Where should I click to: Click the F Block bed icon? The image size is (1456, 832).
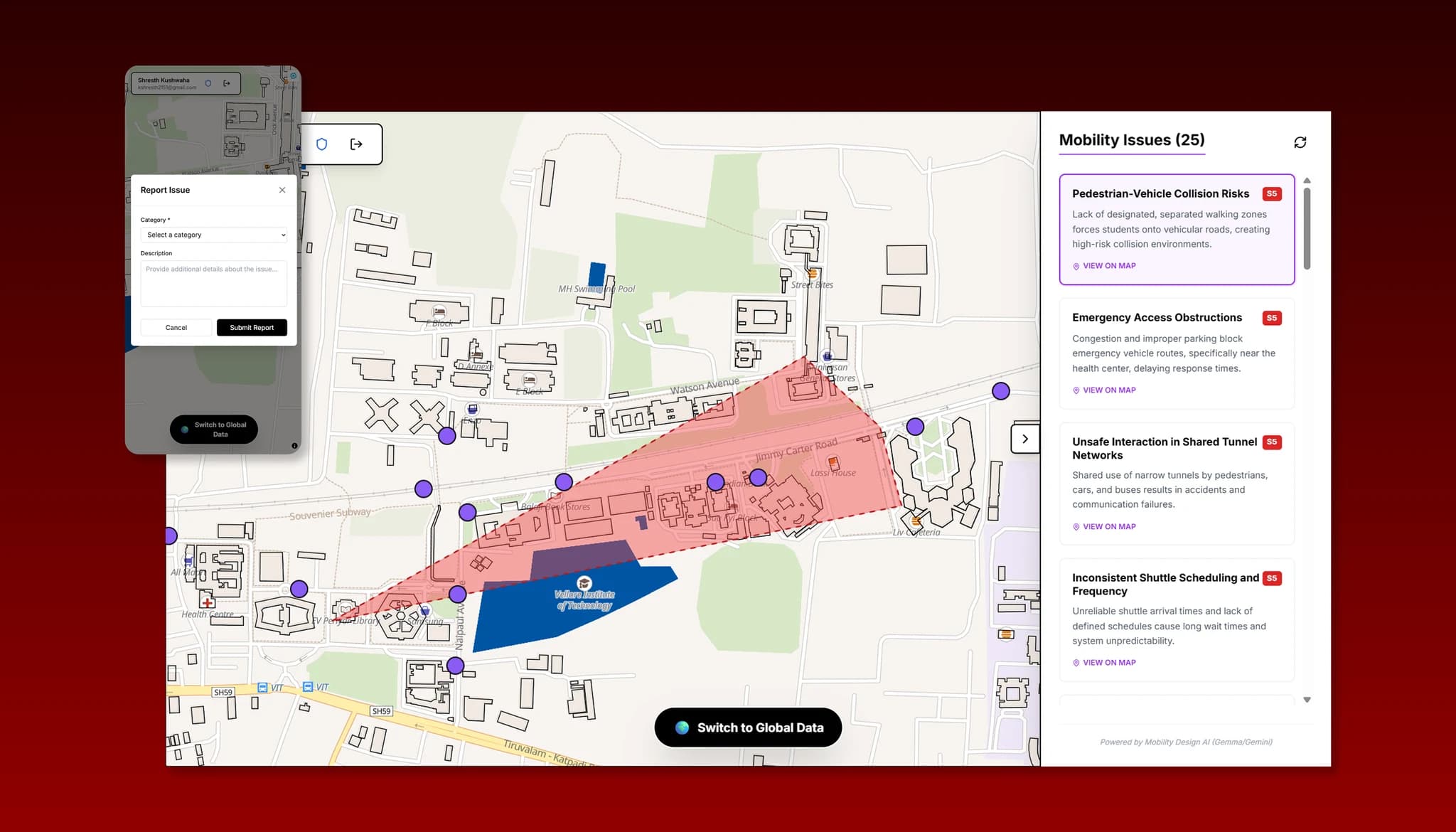click(x=439, y=311)
